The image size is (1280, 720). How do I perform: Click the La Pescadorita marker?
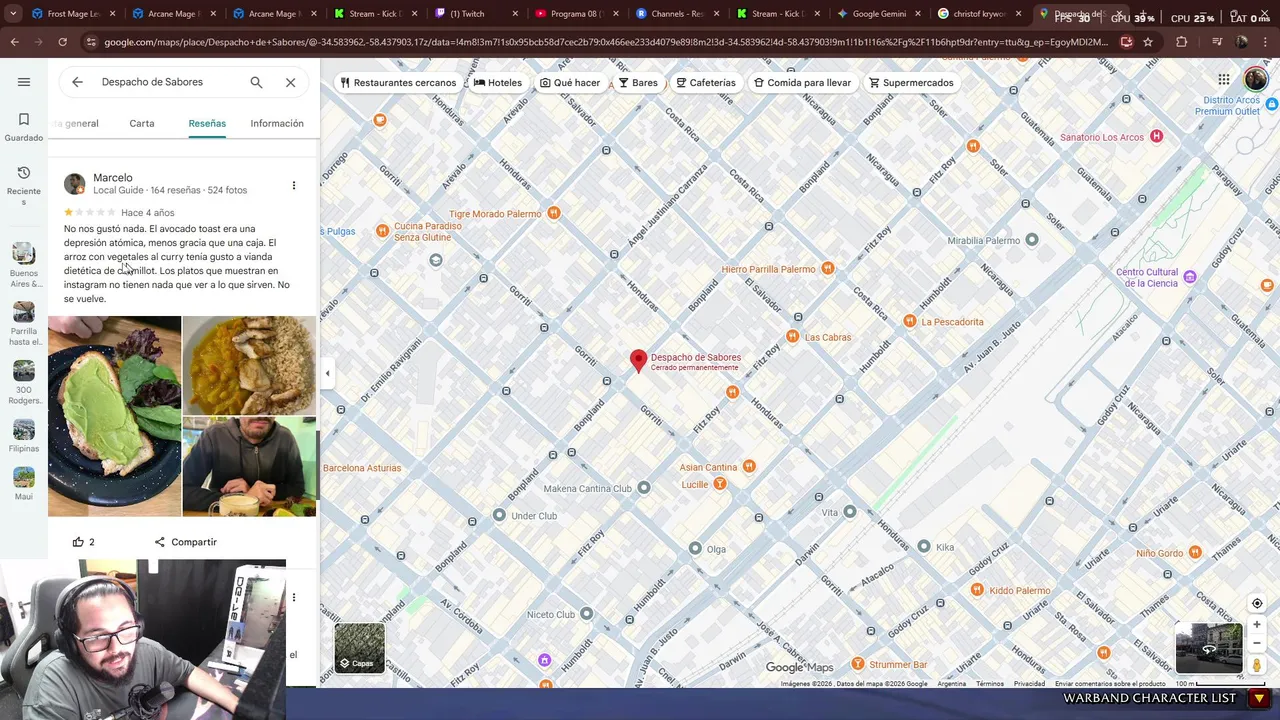[x=909, y=321]
